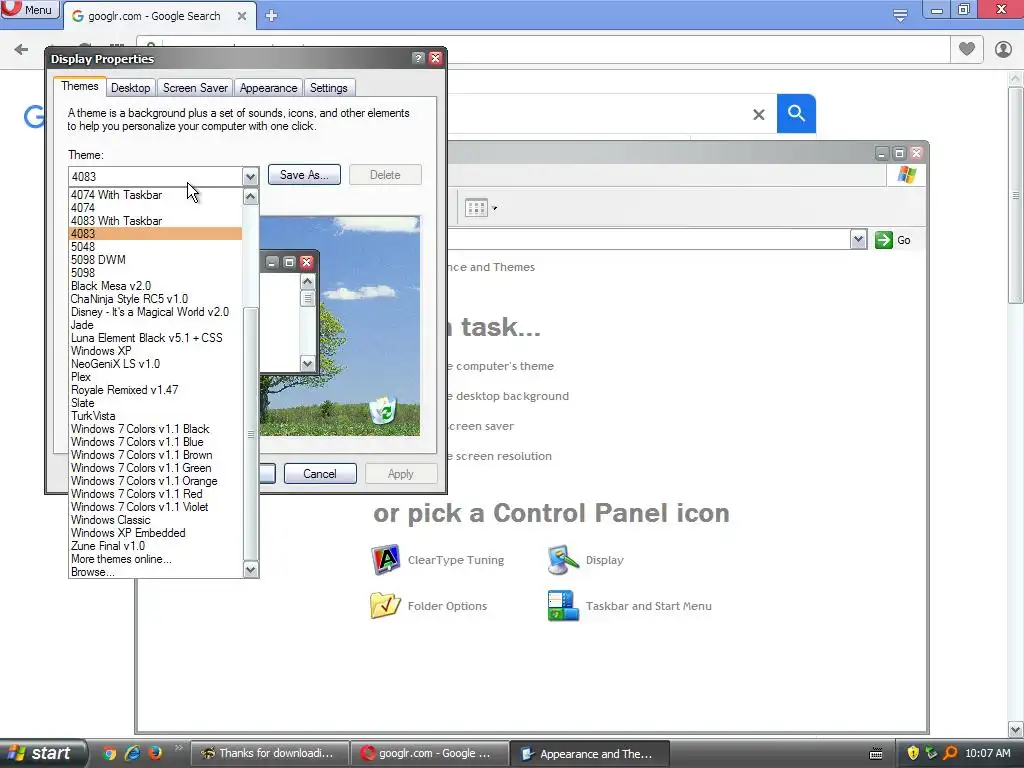The image size is (1024, 768).
Task: Click Cancel in Display Properties
Action: pos(320,473)
